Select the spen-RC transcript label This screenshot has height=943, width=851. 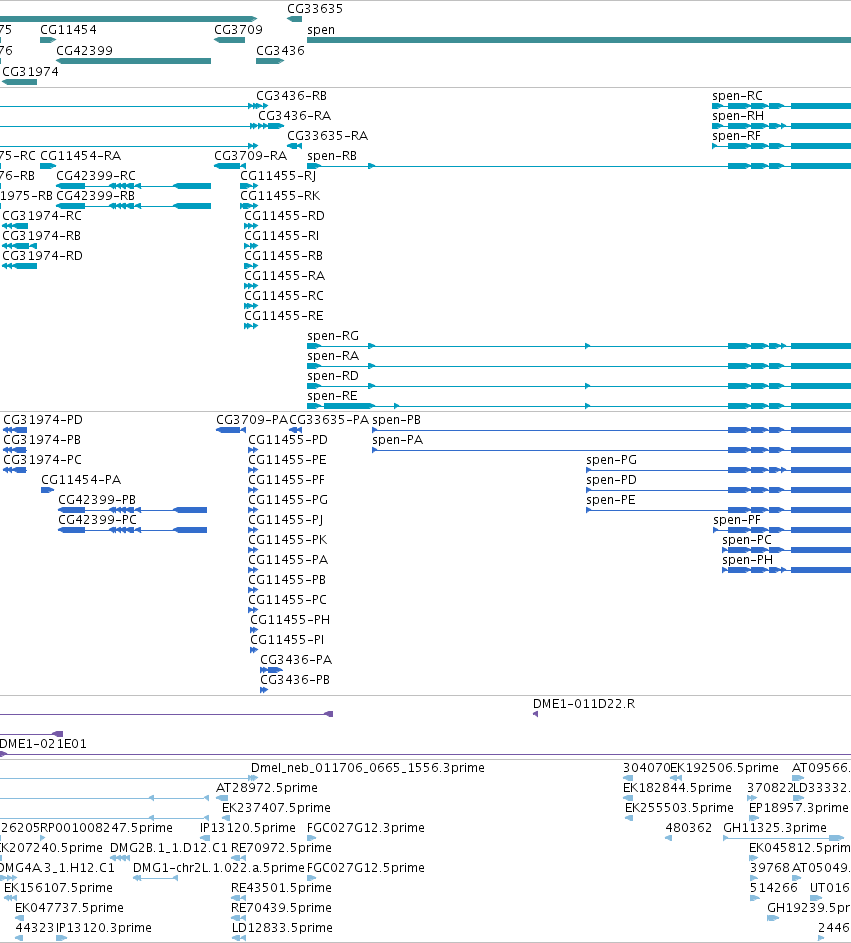(737, 96)
